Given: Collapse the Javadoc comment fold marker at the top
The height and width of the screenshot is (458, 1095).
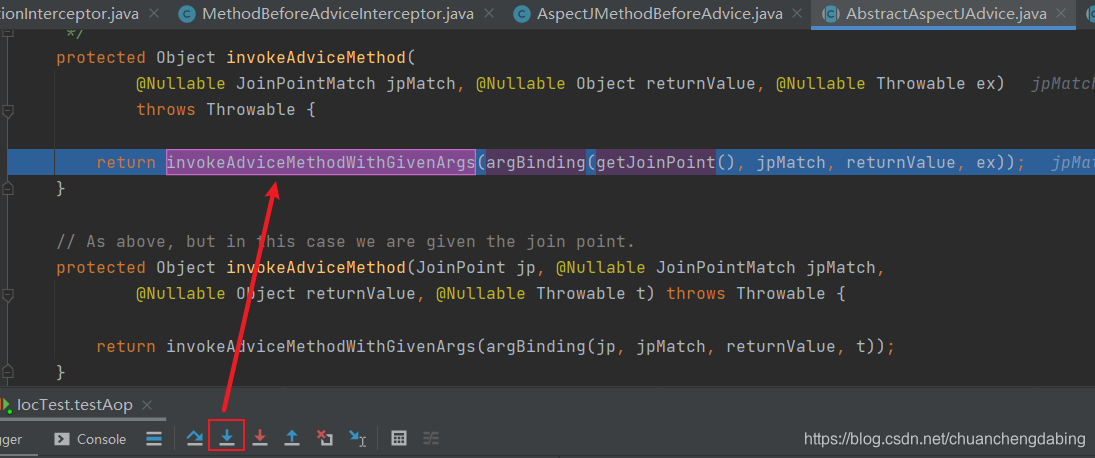Looking at the screenshot, I should pos(8,33).
